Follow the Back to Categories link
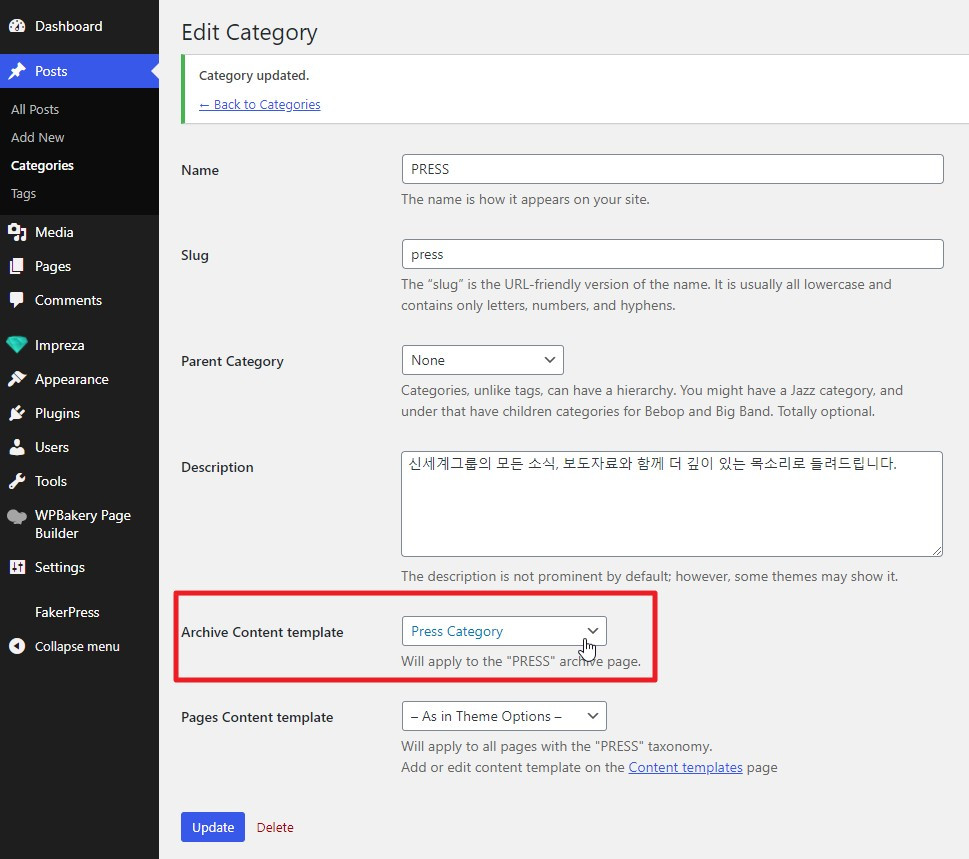The height and width of the screenshot is (859, 969). (x=260, y=104)
